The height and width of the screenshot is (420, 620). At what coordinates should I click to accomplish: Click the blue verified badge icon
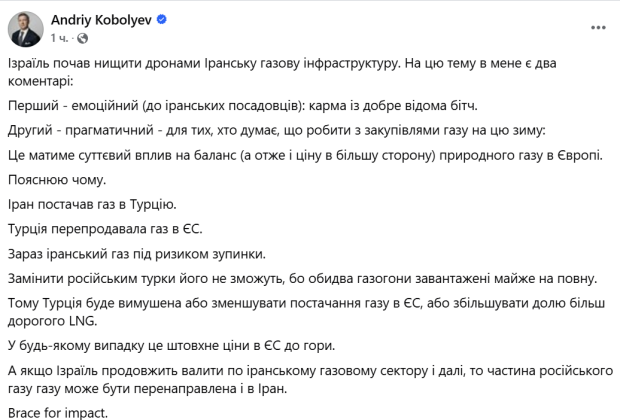162,19
